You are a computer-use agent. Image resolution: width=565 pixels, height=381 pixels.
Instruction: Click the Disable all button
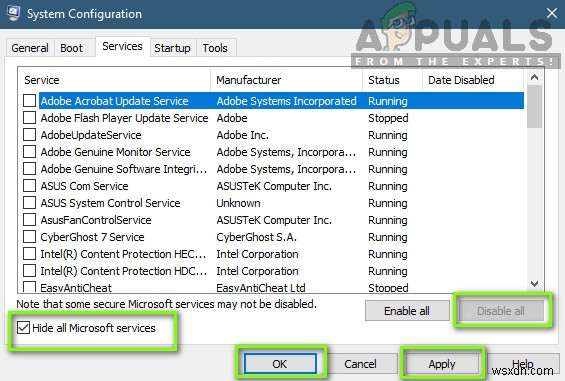(501, 311)
